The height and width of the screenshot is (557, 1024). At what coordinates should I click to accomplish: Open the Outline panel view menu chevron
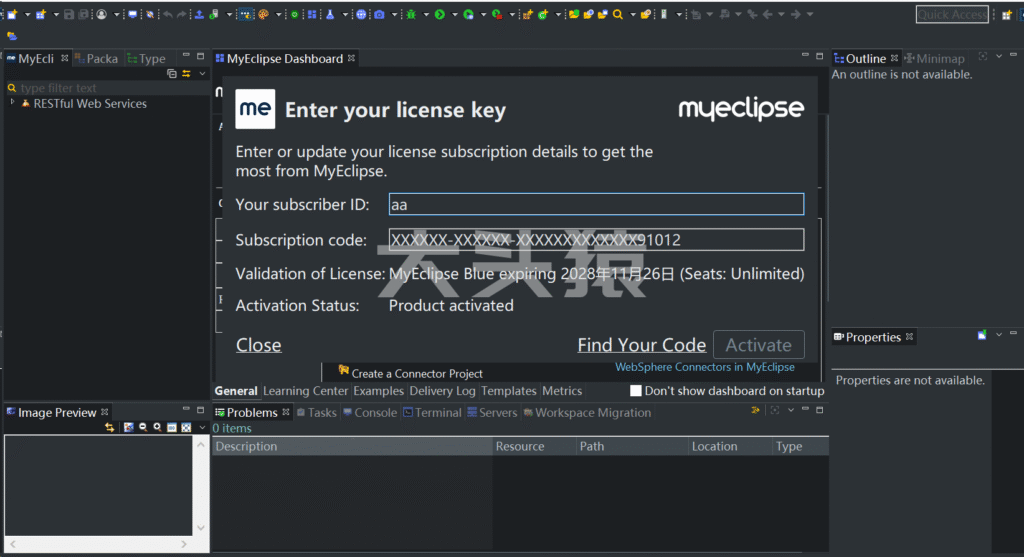tap(999, 58)
